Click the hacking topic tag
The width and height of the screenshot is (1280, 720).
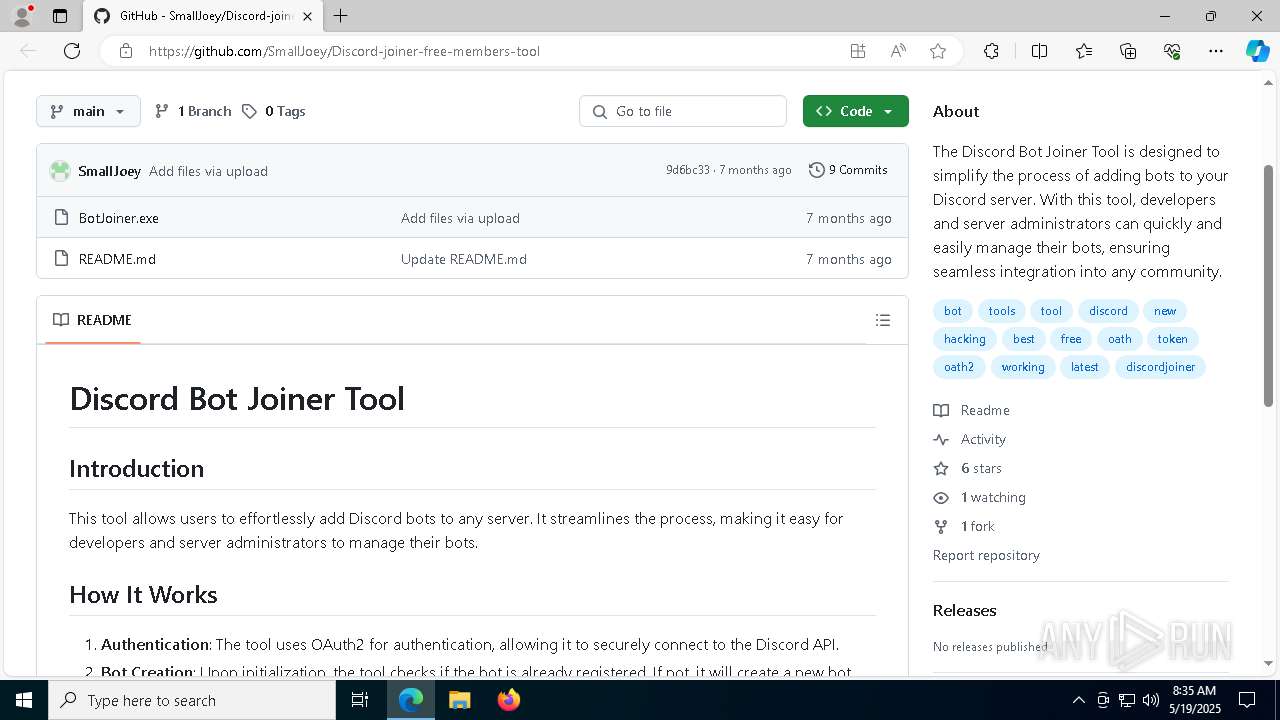(x=965, y=339)
